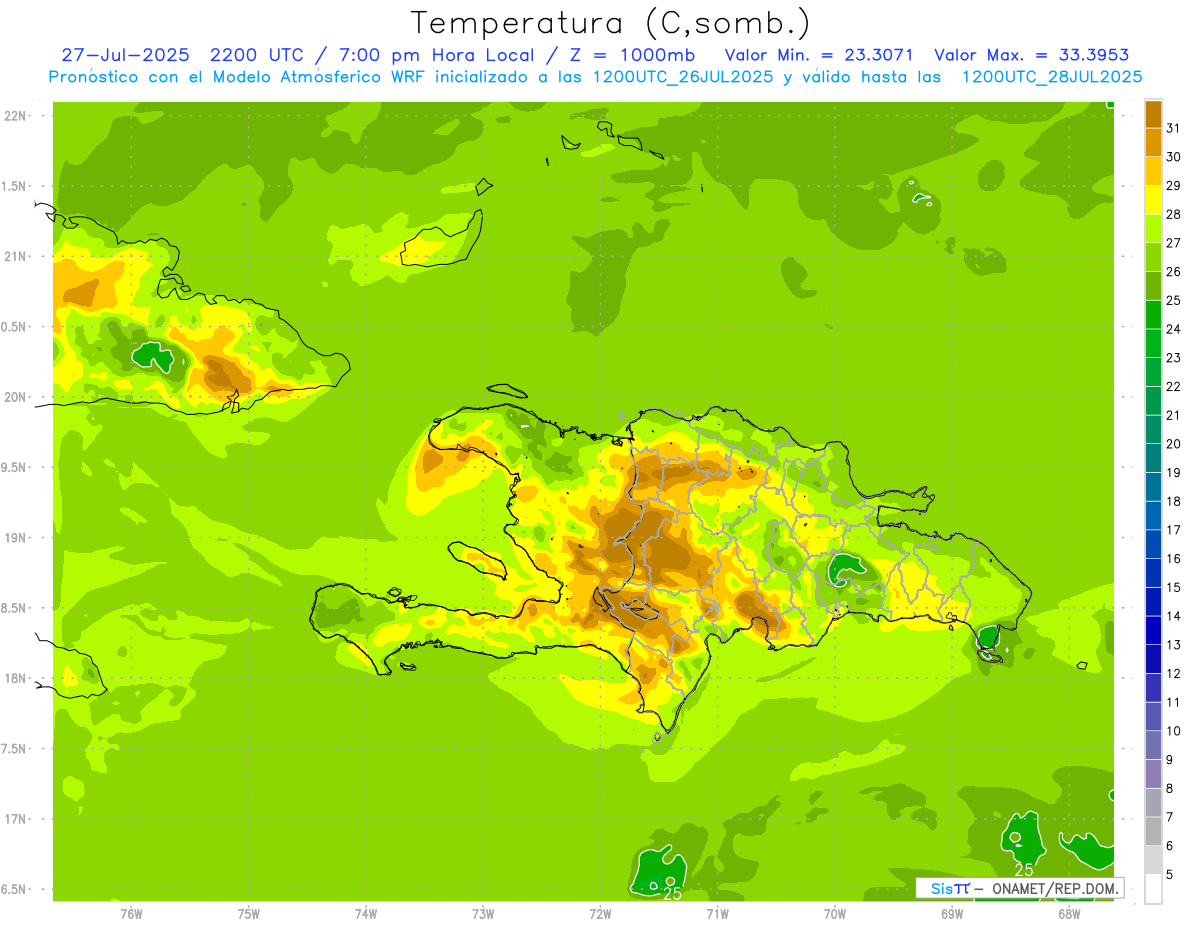Click the longitude label "71W"

(717, 914)
